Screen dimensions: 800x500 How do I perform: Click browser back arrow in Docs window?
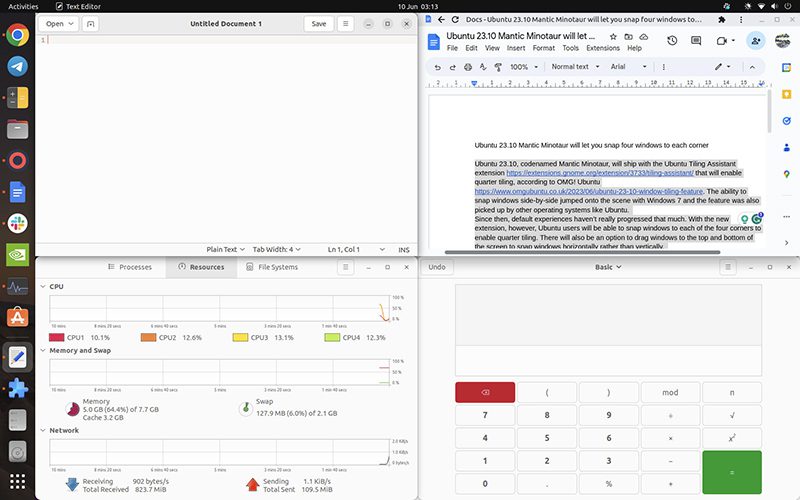coord(441,19)
